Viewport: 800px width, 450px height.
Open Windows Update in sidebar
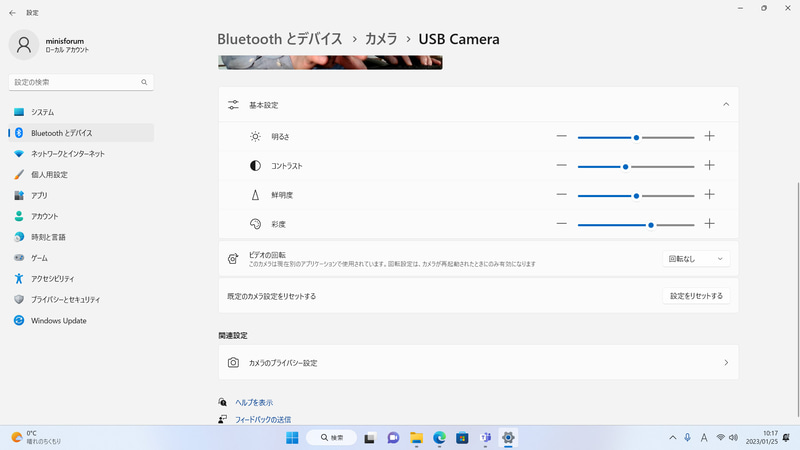click(x=81, y=320)
